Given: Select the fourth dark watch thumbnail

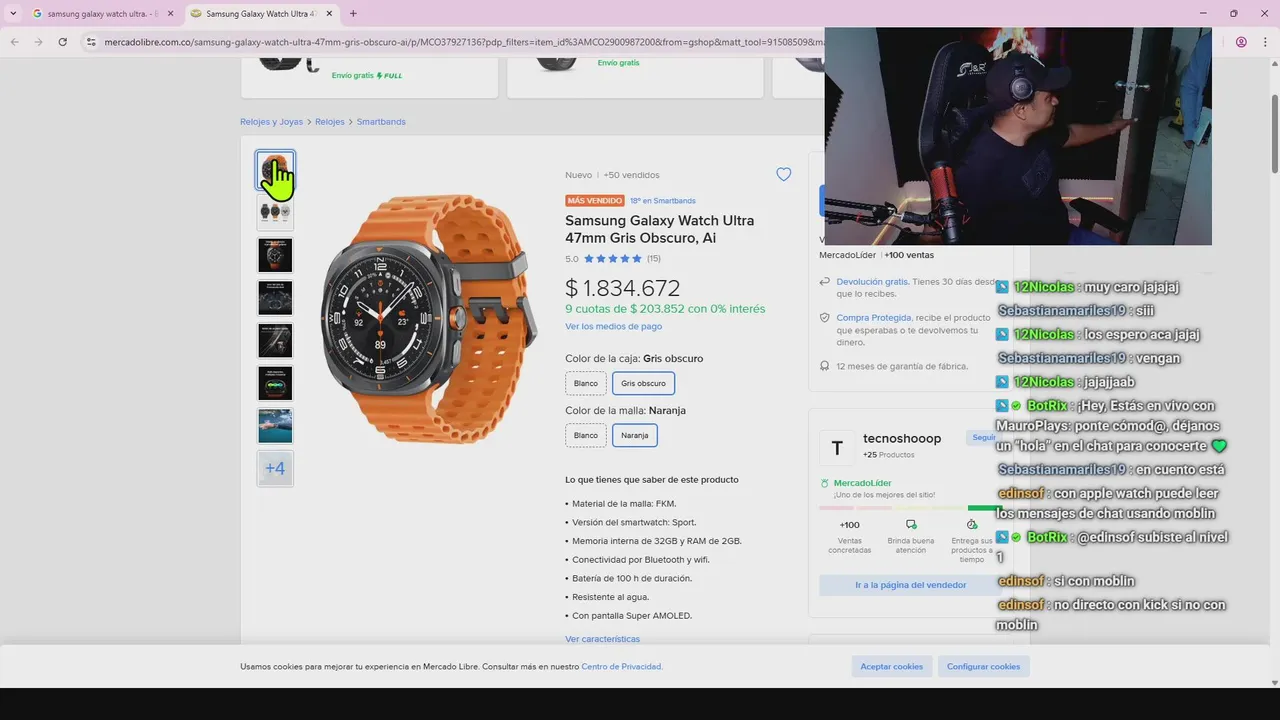Looking at the screenshot, I should (275, 298).
